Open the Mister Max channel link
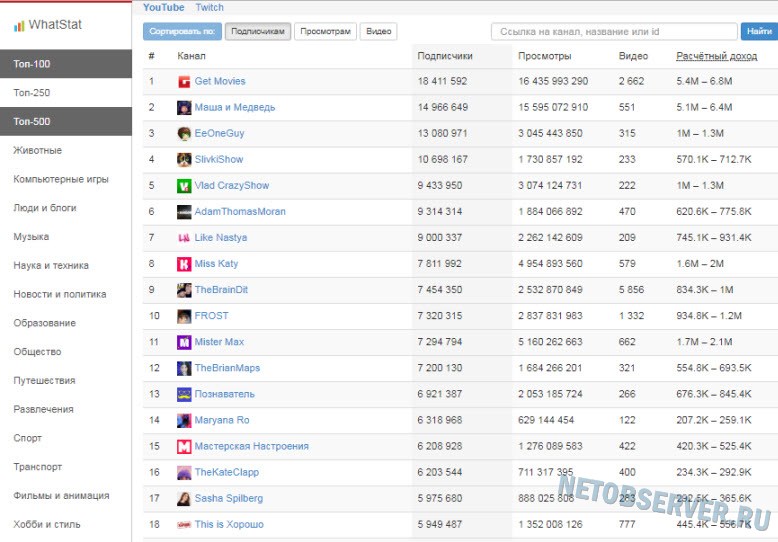 pos(219,342)
